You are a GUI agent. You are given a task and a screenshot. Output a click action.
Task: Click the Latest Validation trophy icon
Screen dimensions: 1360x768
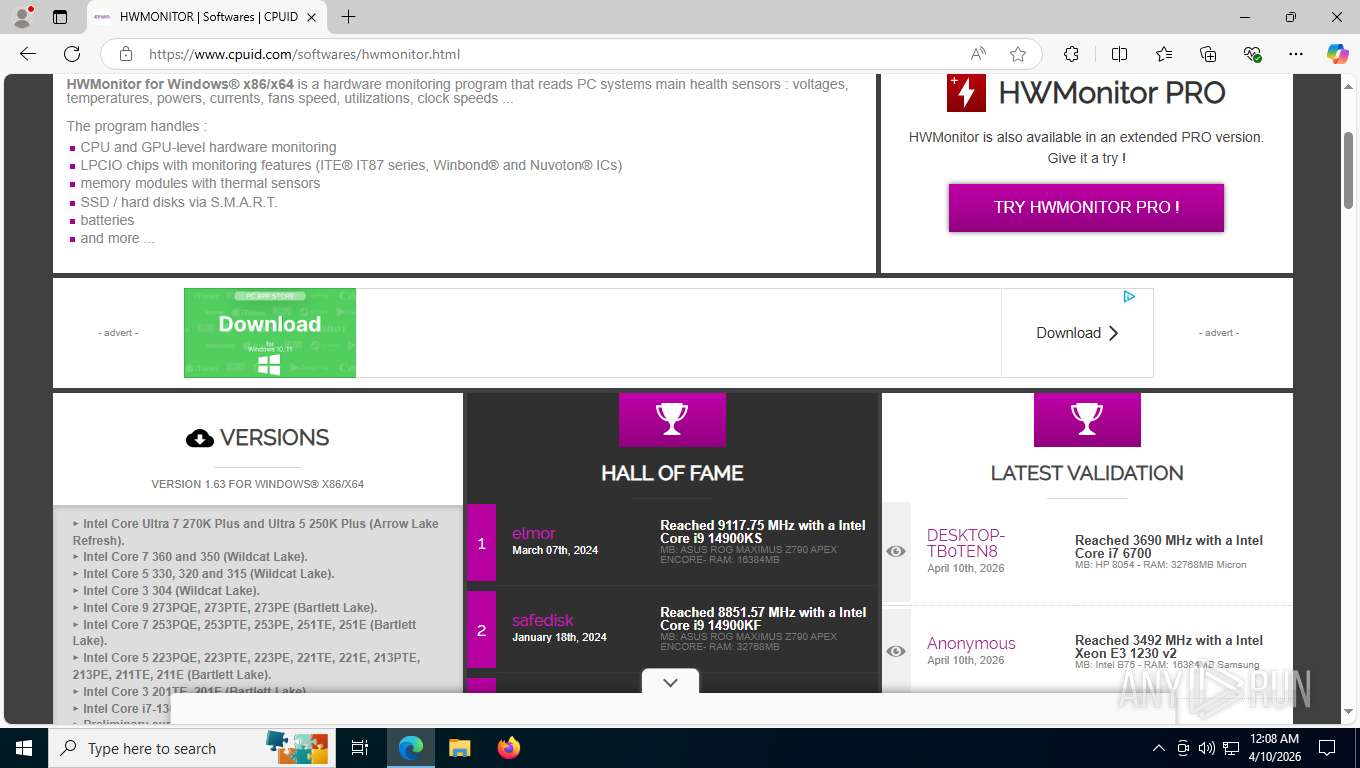pos(1087,419)
